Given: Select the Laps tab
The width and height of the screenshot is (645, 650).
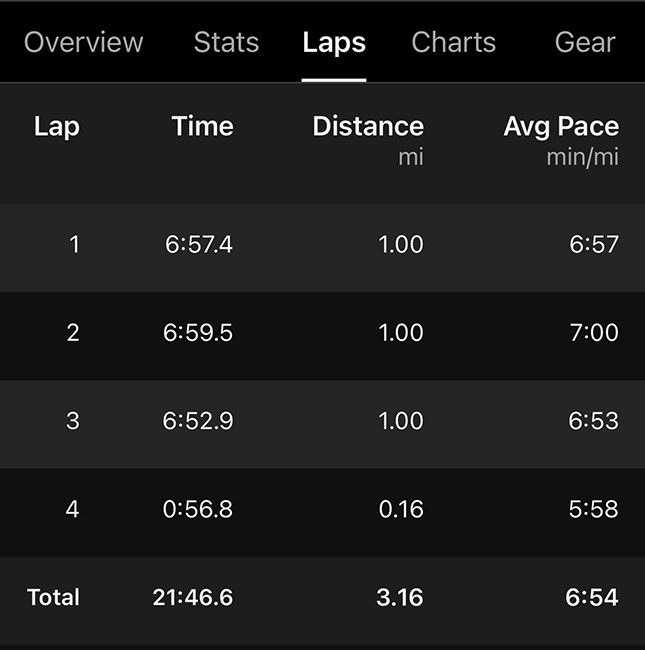Looking at the screenshot, I should click(334, 43).
